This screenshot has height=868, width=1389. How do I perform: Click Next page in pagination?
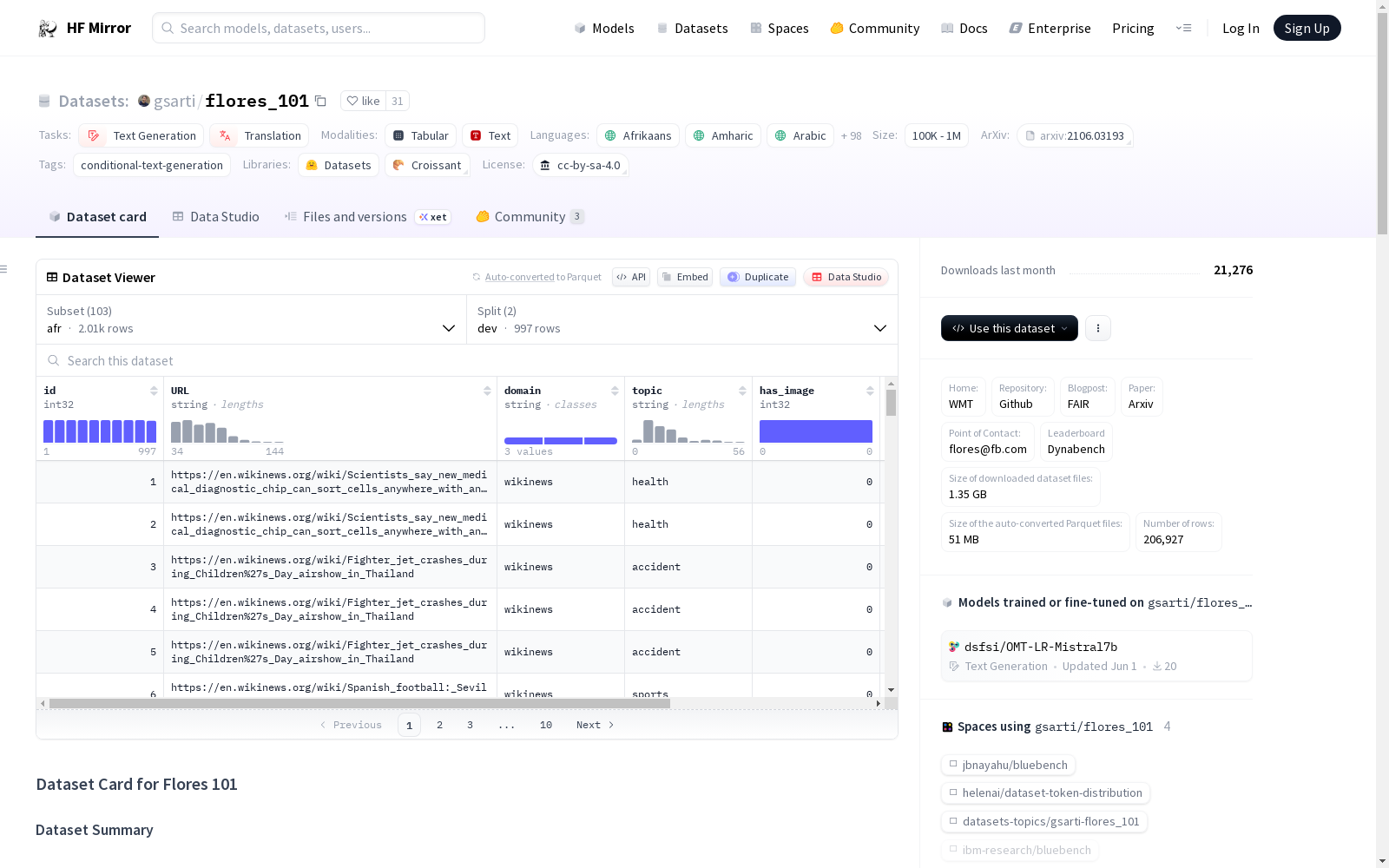pyautogui.click(x=596, y=725)
